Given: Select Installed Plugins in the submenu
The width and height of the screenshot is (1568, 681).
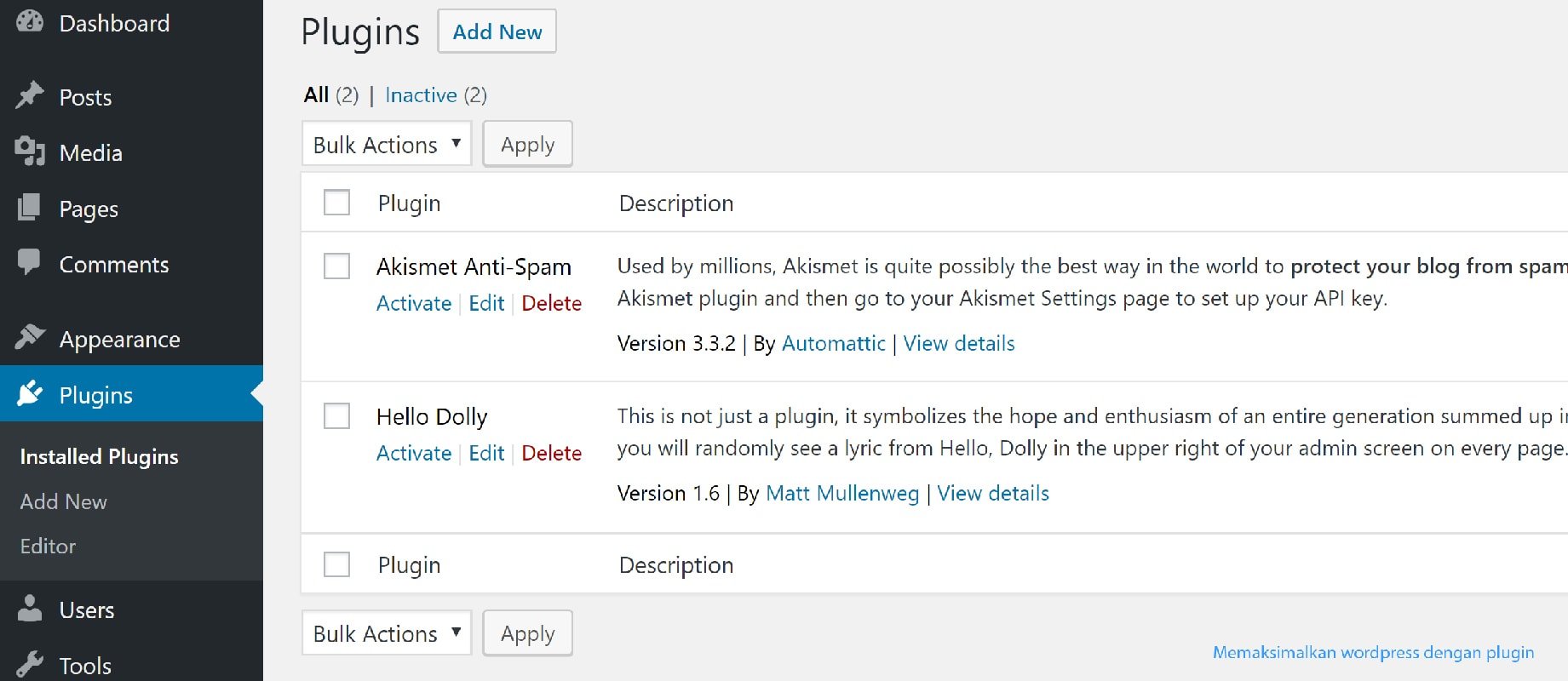Looking at the screenshot, I should pyautogui.click(x=99, y=456).
